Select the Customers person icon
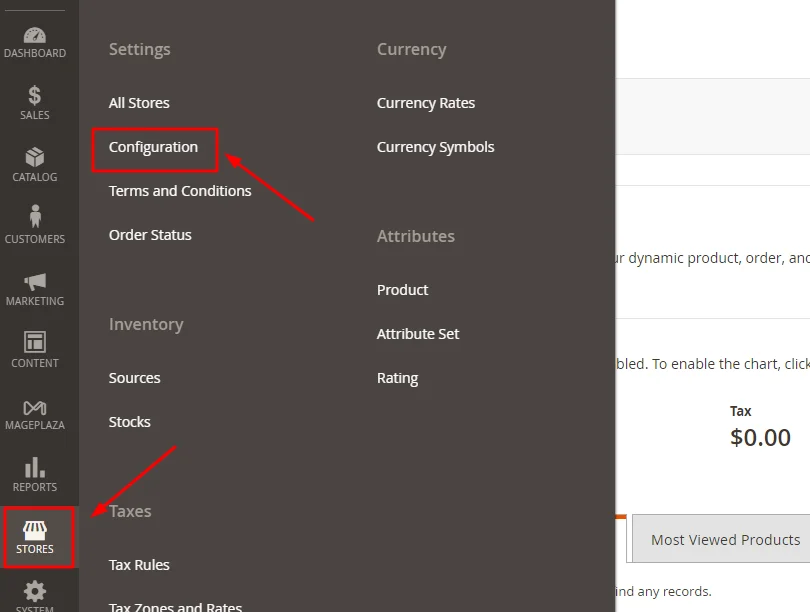This screenshot has height=612, width=810. click(x=35, y=217)
